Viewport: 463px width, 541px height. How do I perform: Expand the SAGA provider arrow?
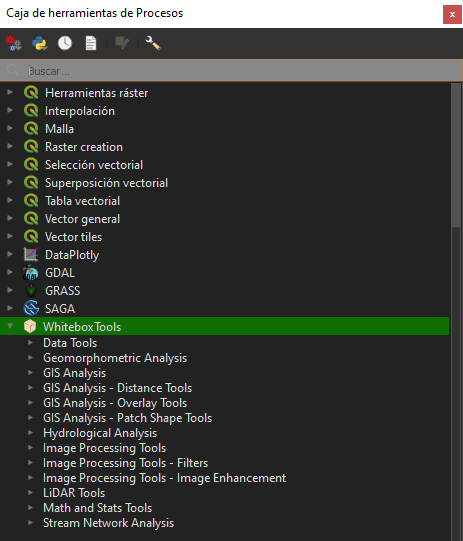point(10,308)
